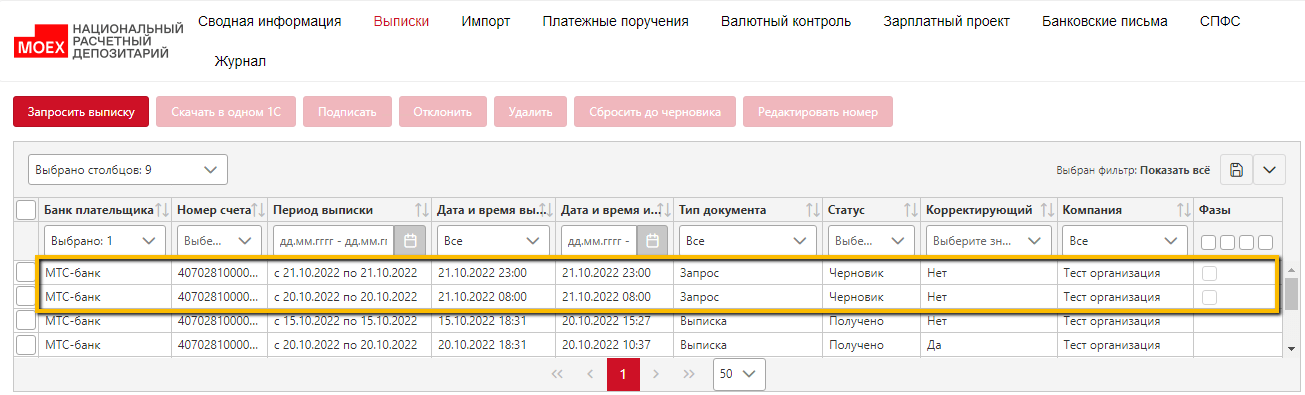Open Платежные поручения menu item

[615, 21]
